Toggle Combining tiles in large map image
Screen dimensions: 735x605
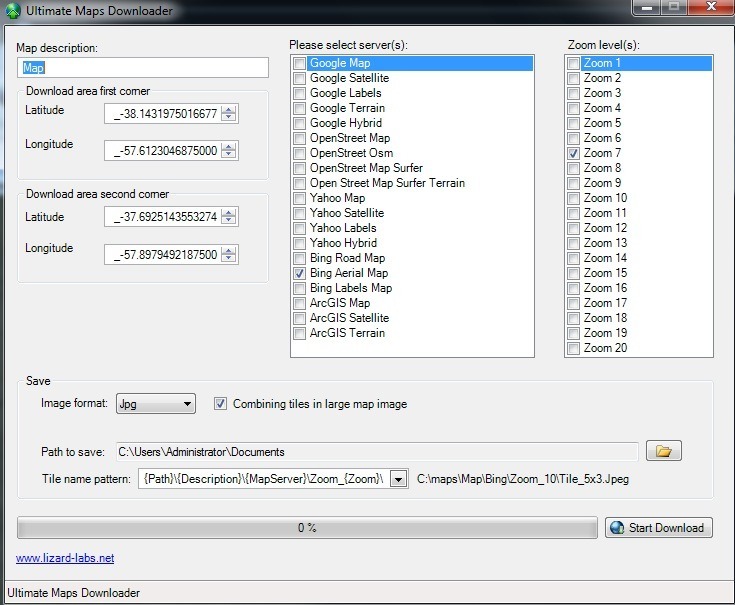[x=220, y=403]
